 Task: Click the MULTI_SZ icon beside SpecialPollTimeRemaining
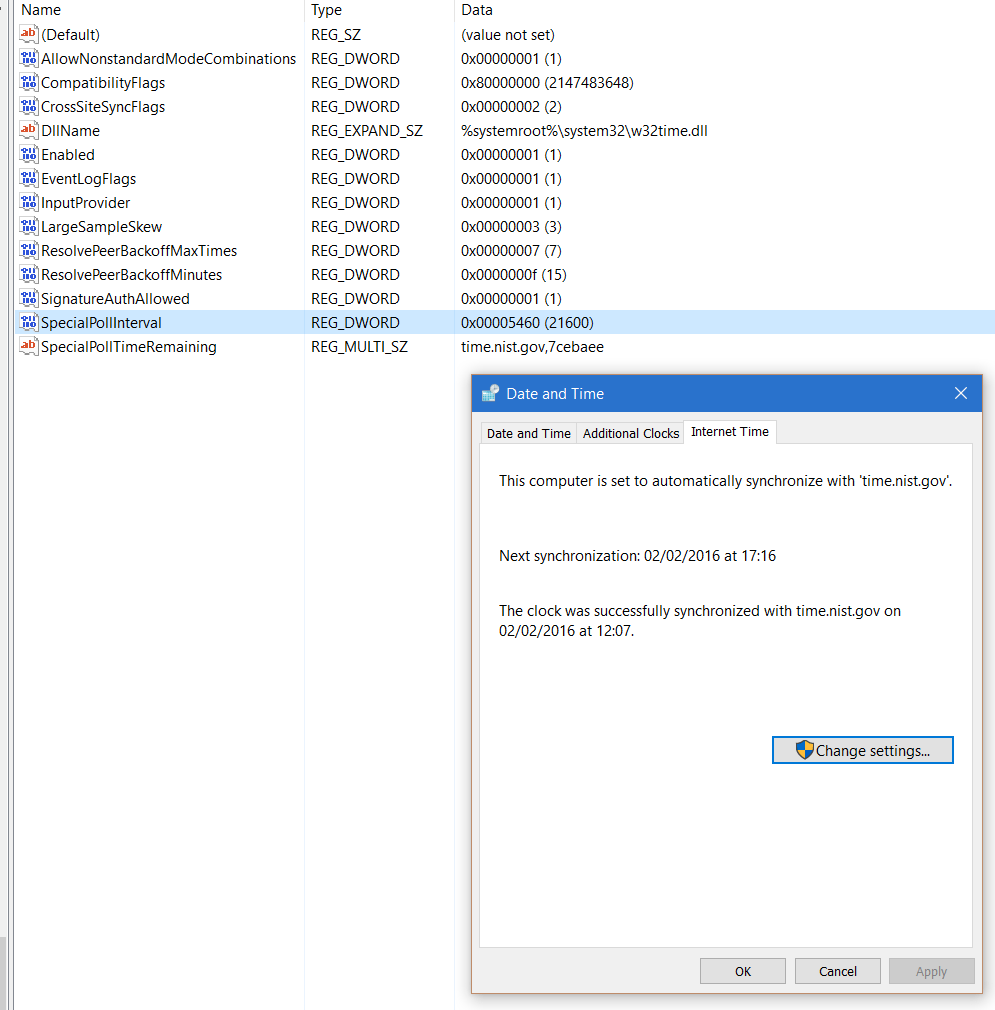[28, 346]
